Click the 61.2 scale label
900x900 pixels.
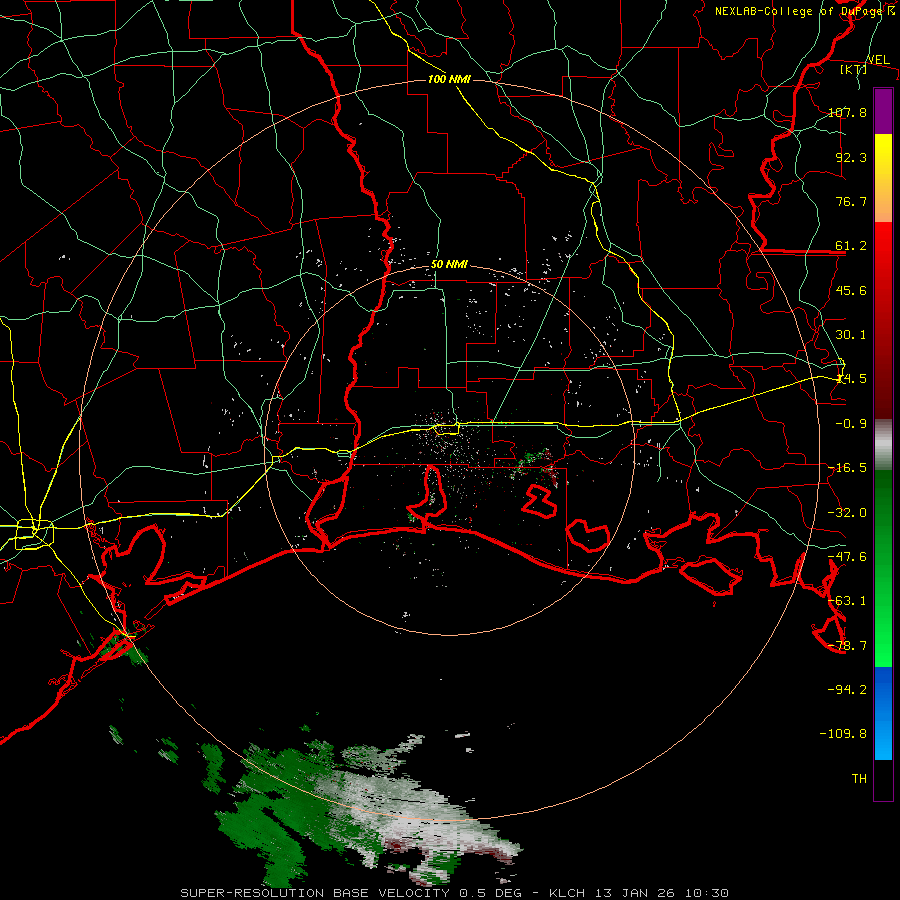851,246
